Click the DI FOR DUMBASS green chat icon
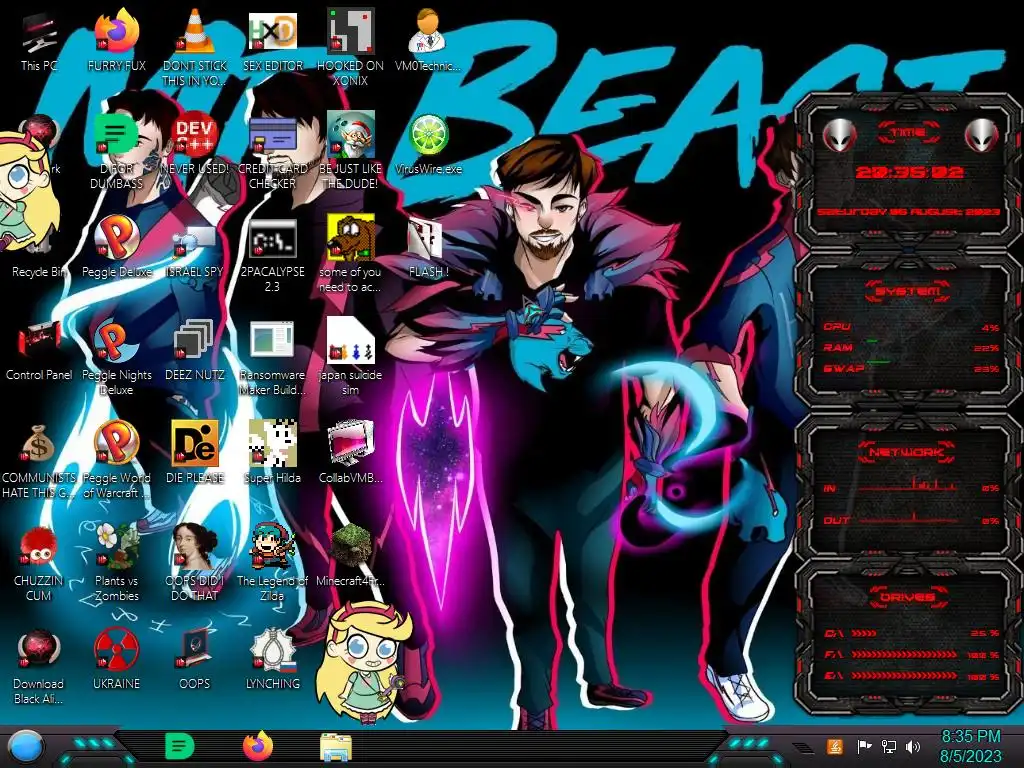Screen dimensions: 1024x768 click(116, 135)
